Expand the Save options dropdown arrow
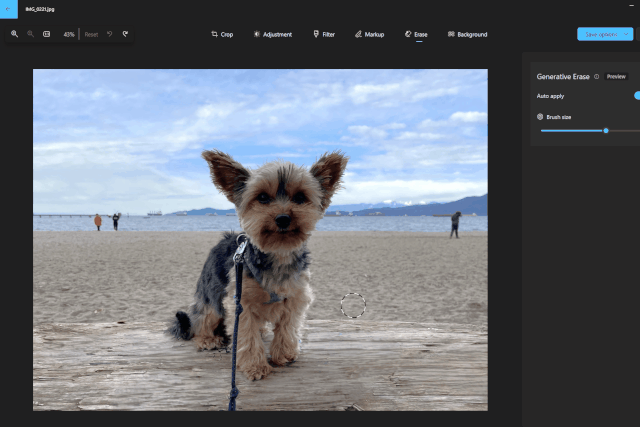Image resolution: width=640 pixels, height=427 pixels. tap(626, 34)
